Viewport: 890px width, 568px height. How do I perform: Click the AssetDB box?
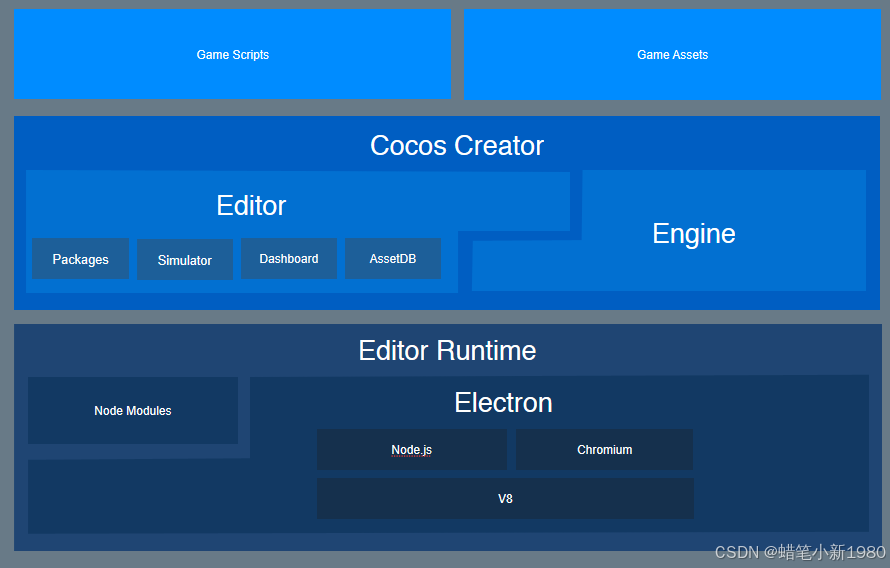[393, 258]
